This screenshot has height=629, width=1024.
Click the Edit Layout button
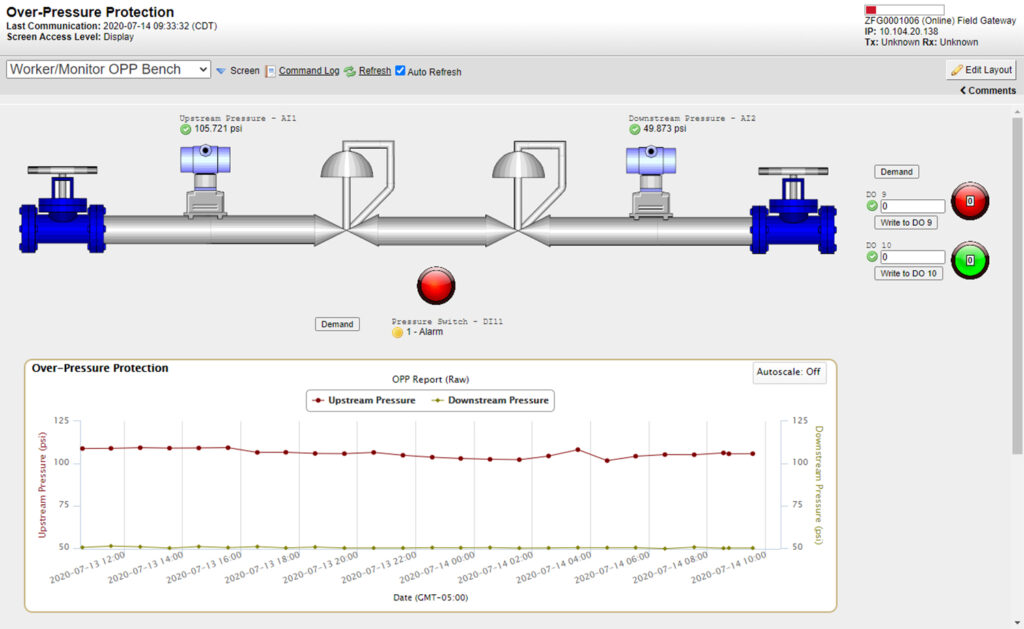(x=981, y=70)
